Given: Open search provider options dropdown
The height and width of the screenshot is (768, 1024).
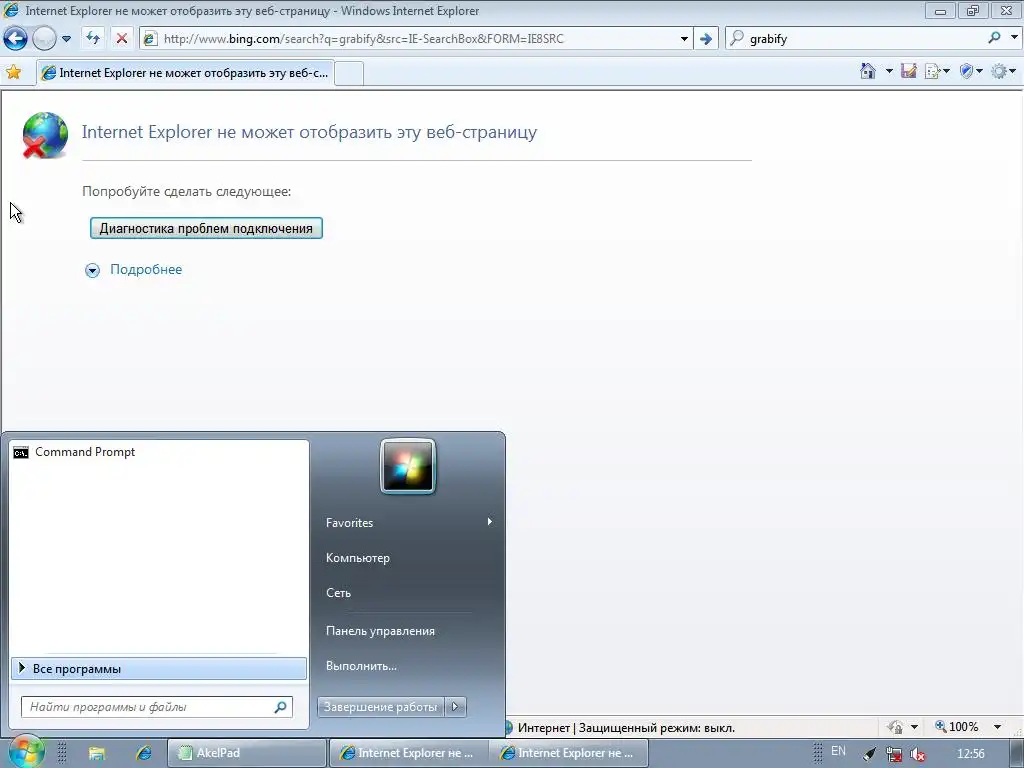Looking at the screenshot, I should tap(1014, 38).
